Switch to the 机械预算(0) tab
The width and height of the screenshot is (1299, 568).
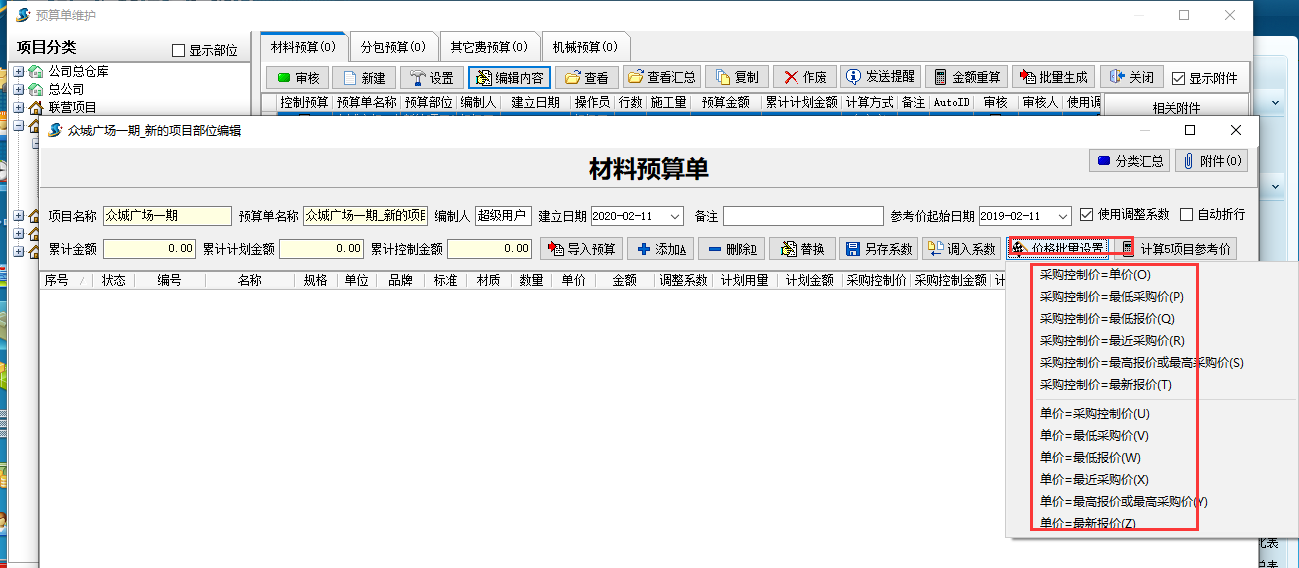click(585, 46)
